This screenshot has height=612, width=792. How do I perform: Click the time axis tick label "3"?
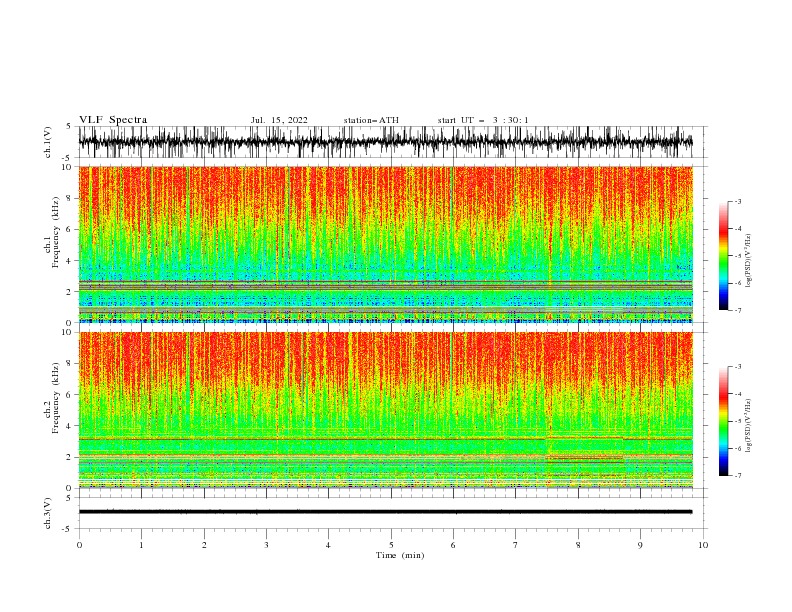click(x=266, y=545)
